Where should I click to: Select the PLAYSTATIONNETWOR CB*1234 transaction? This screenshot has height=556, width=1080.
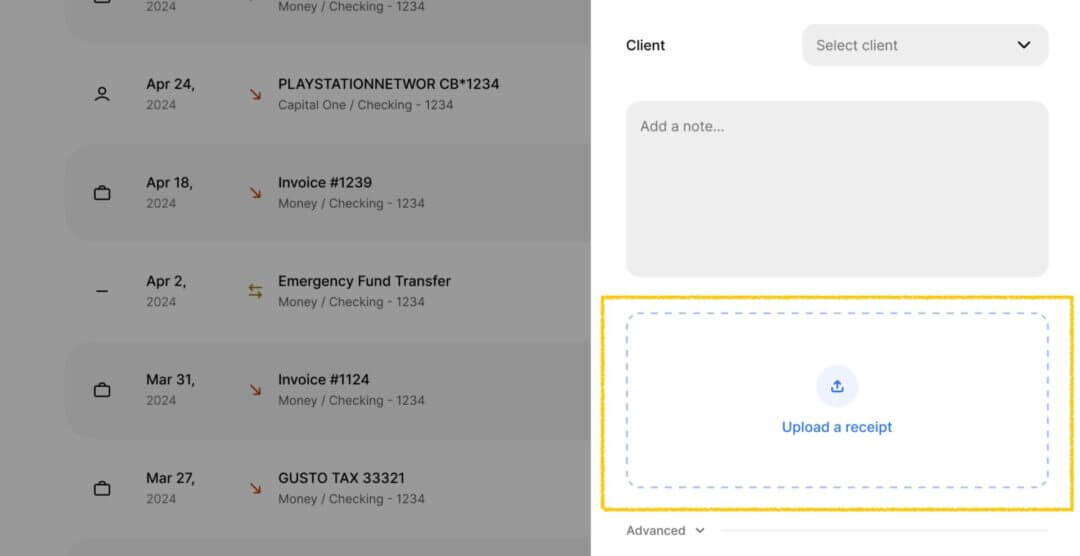click(328, 94)
